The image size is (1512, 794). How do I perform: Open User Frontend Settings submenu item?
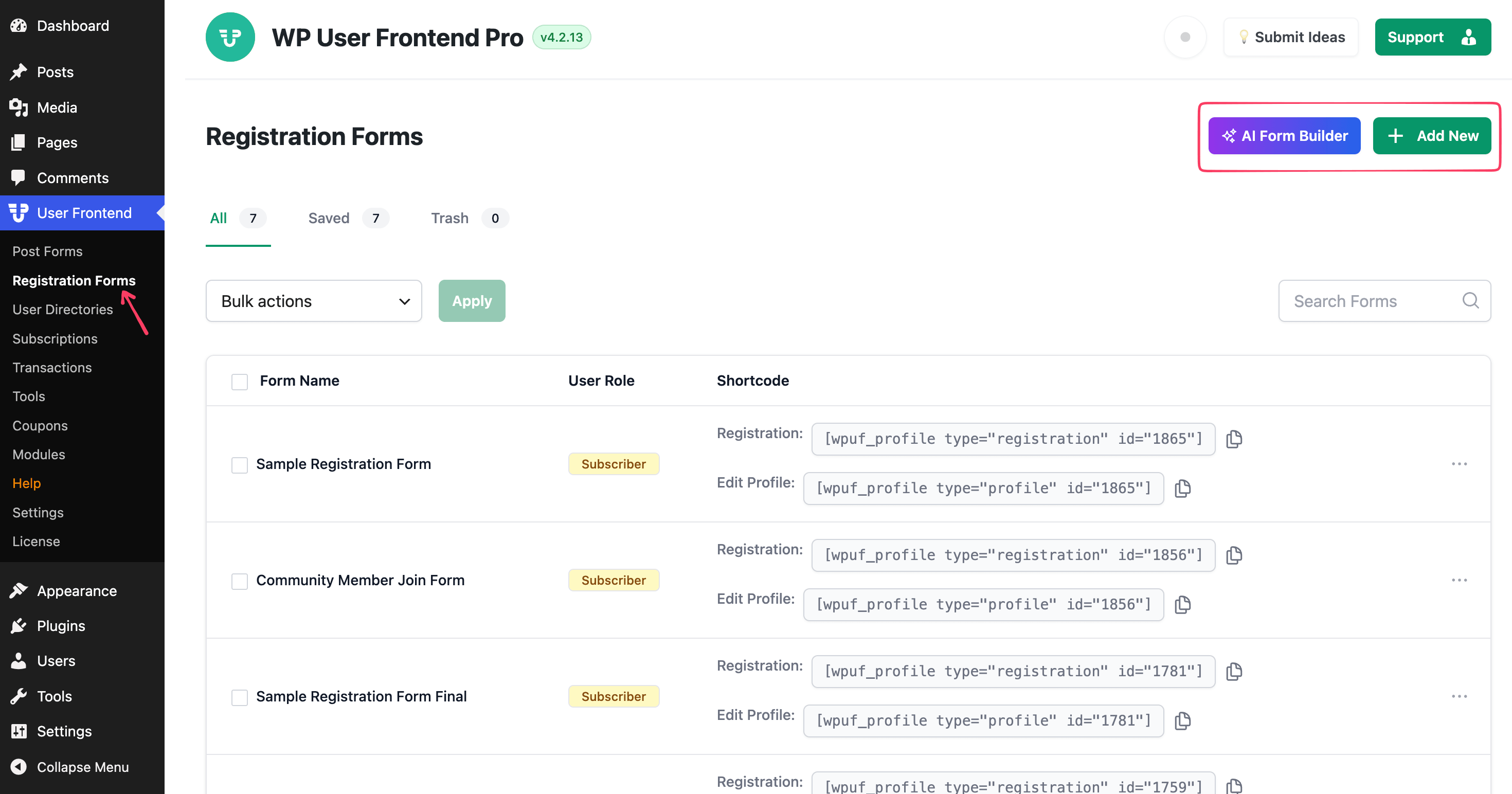38,512
